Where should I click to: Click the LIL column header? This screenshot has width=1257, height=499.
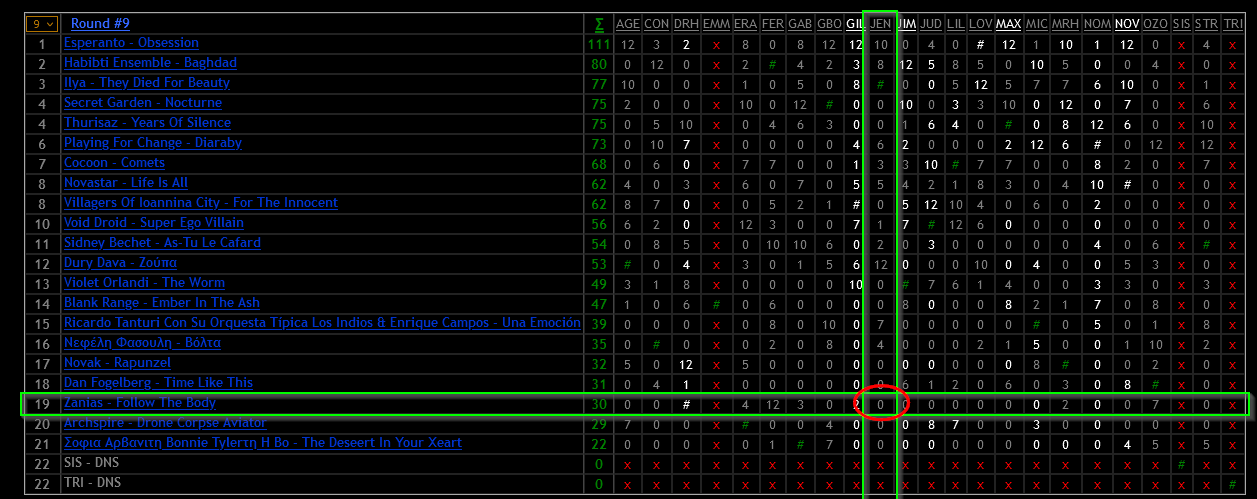(x=955, y=23)
